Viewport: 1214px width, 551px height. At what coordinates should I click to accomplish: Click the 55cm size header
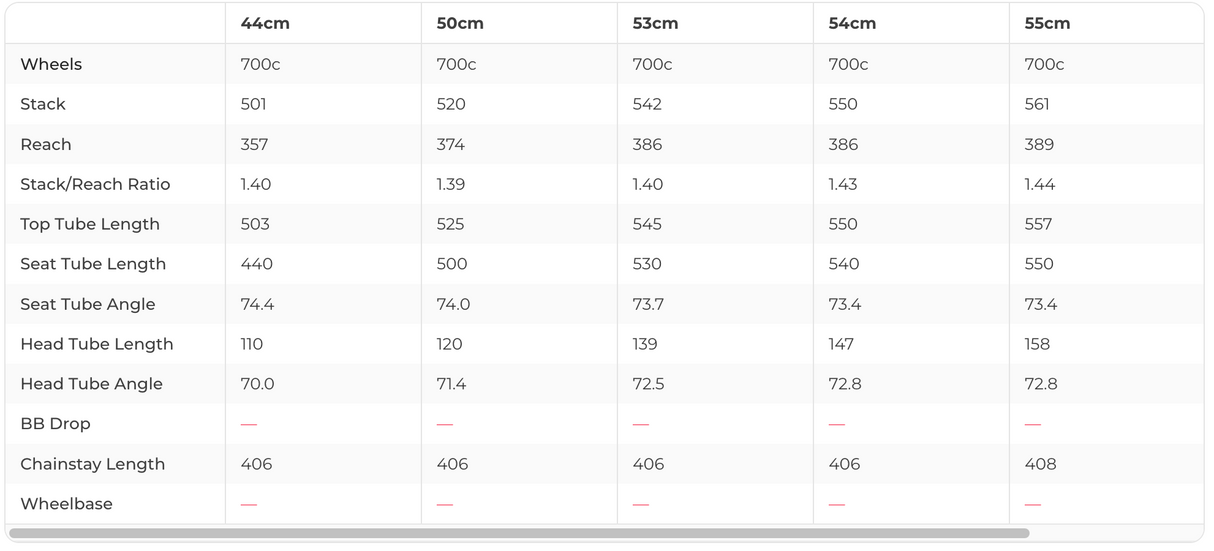click(1047, 24)
